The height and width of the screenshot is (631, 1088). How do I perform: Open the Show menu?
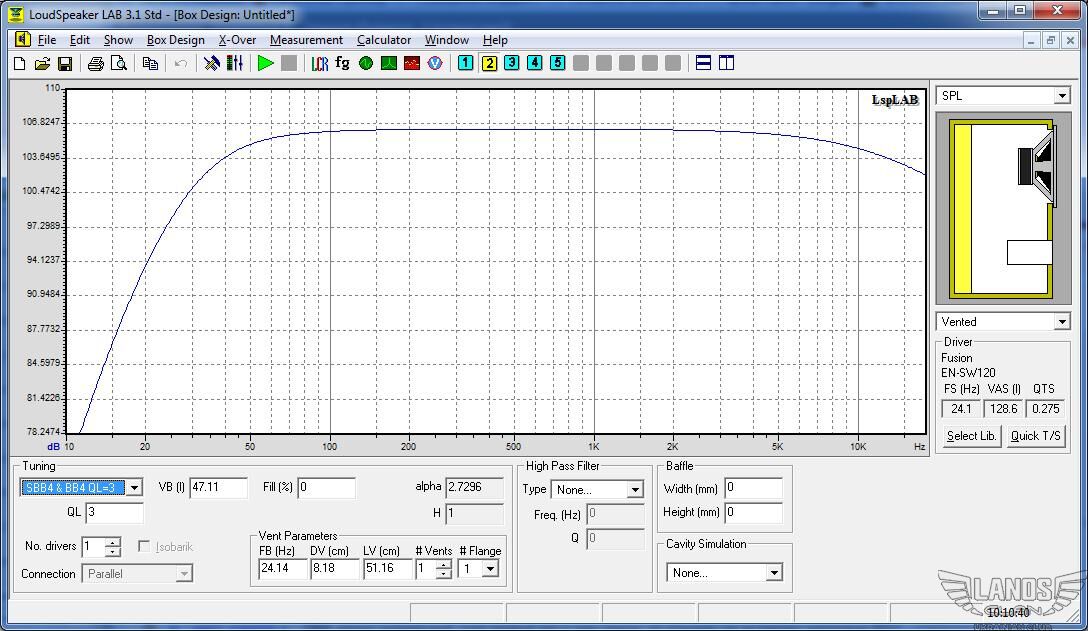pyautogui.click(x=118, y=40)
